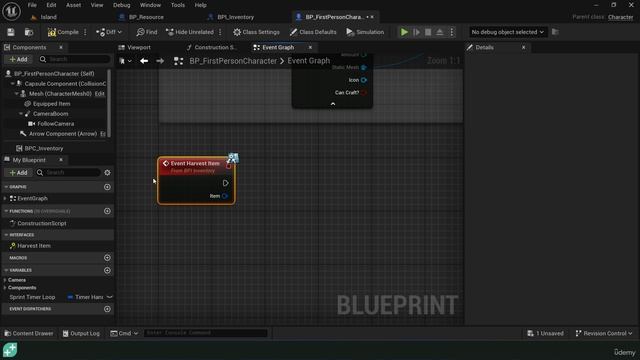Open My Blueprint settings gear
Image resolution: width=640 pixels, height=360 pixels.
coord(107,173)
